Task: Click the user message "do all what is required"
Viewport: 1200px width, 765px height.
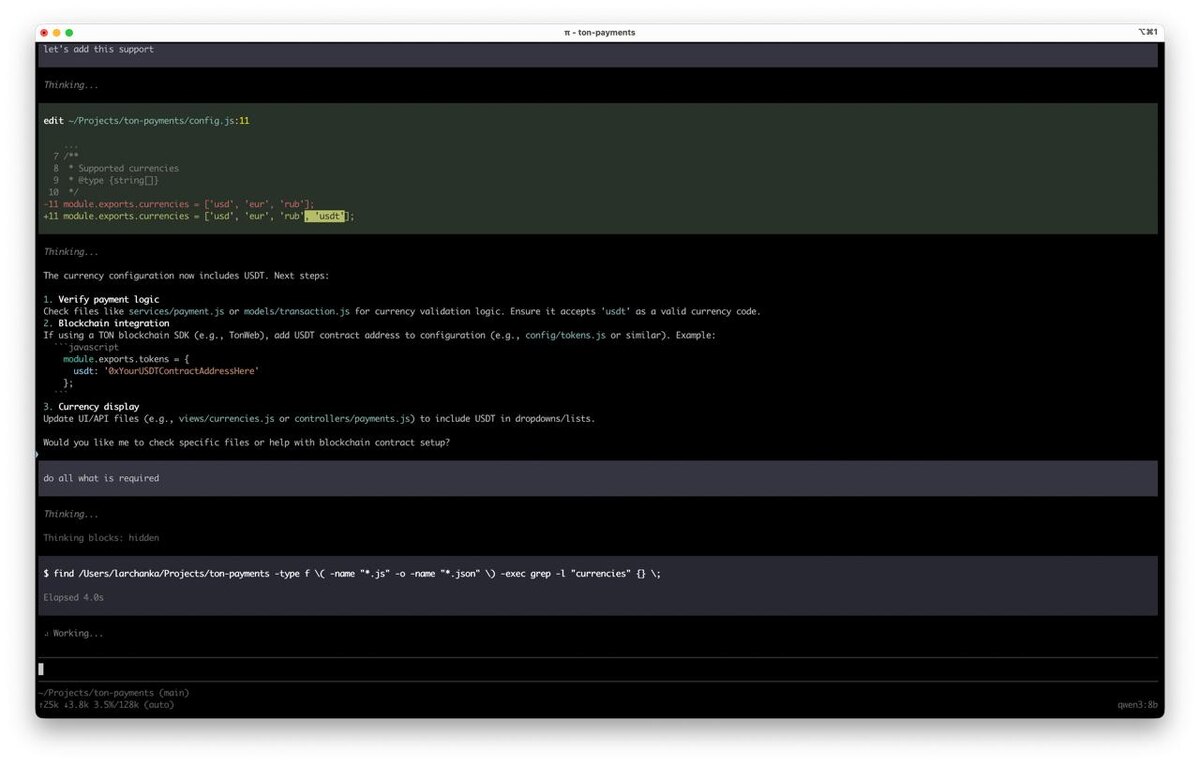Action: pos(101,478)
